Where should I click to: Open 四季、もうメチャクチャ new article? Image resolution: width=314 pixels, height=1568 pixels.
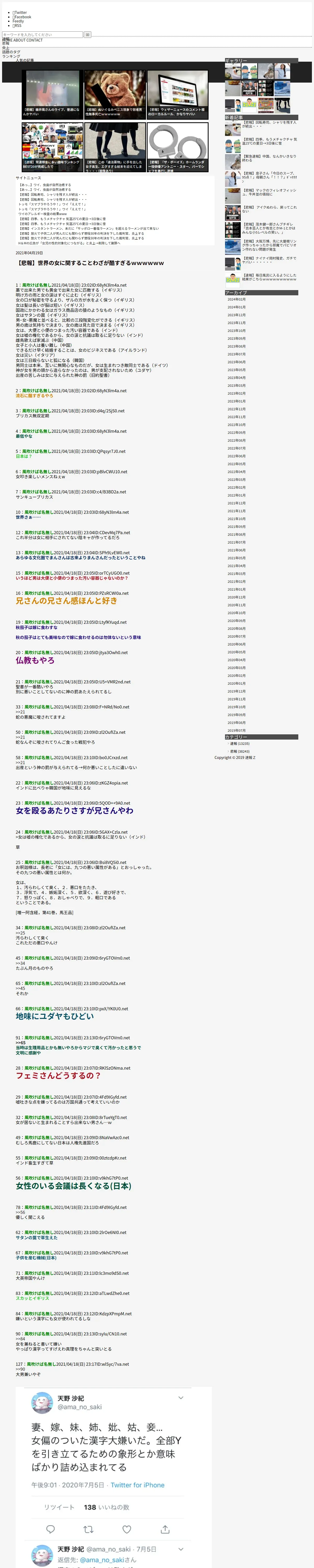270,141
